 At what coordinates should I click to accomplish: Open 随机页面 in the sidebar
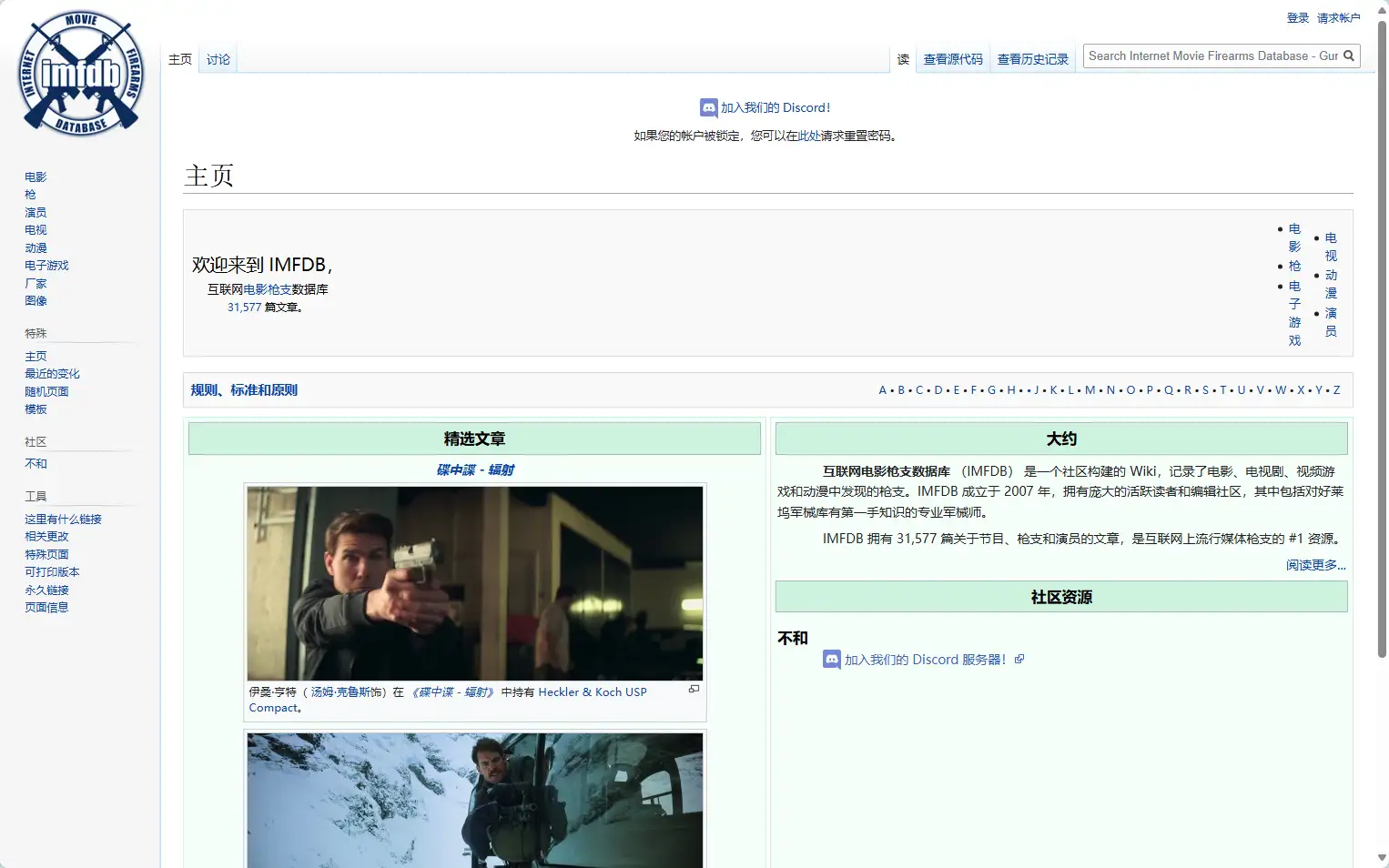pos(46,392)
